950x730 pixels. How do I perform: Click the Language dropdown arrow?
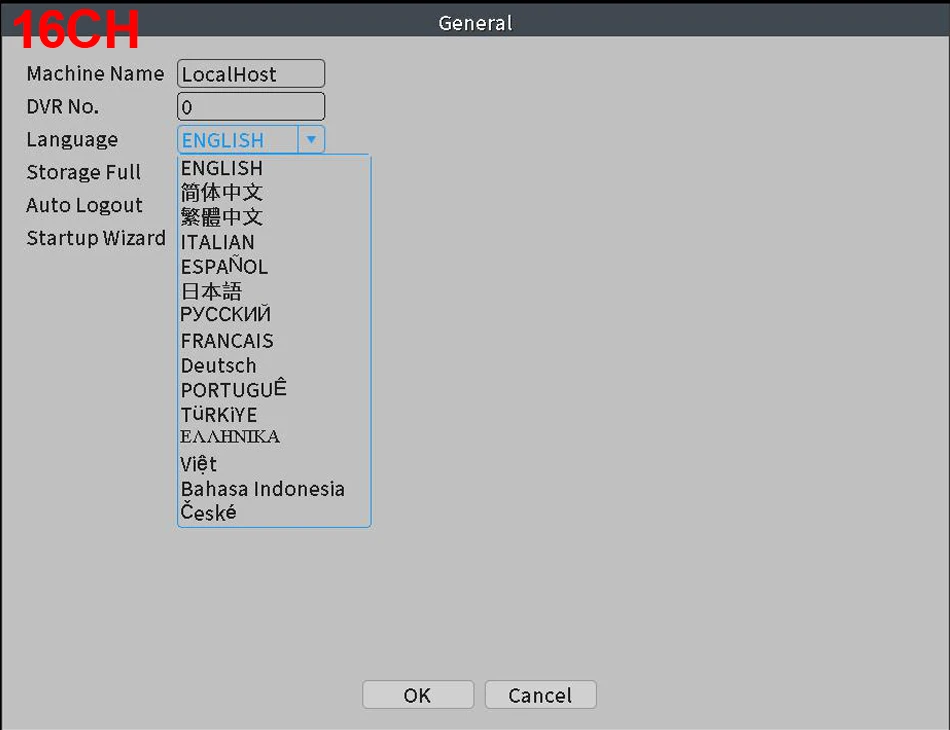click(311, 140)
